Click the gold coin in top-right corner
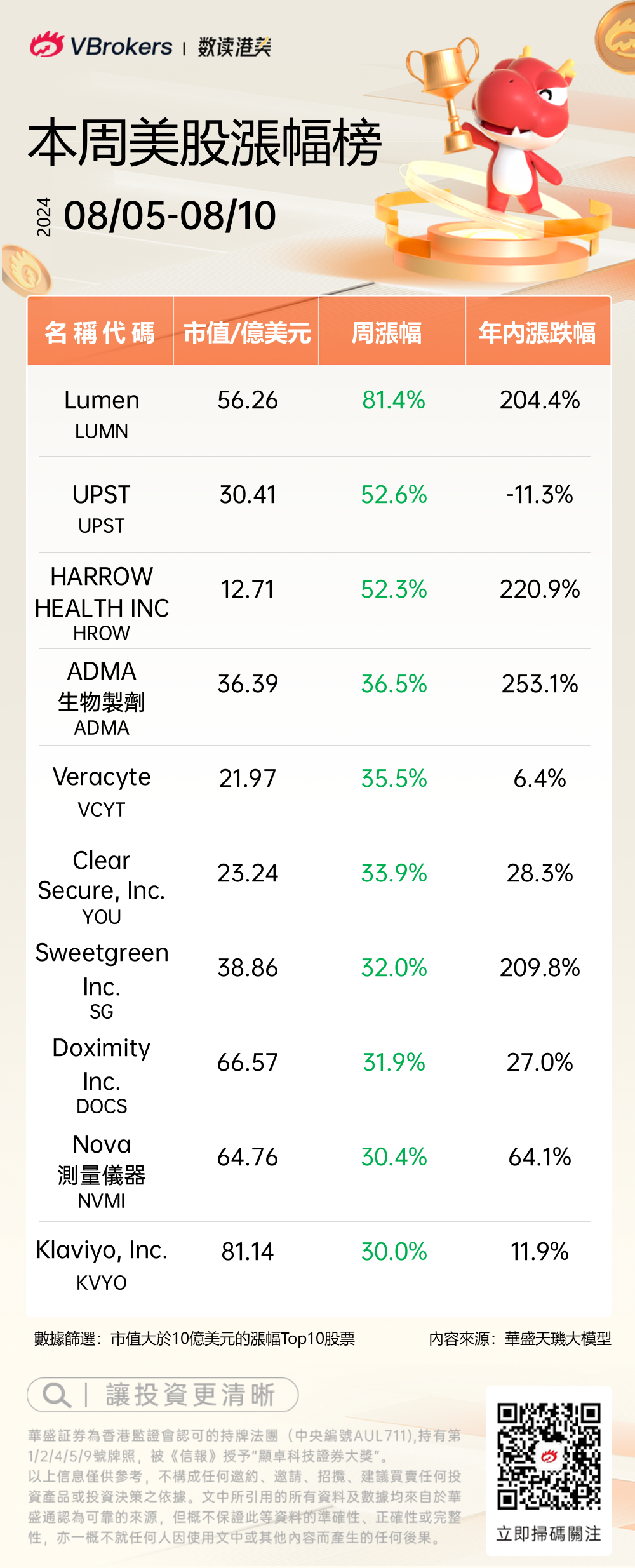635x1568 pixels. 617,38
